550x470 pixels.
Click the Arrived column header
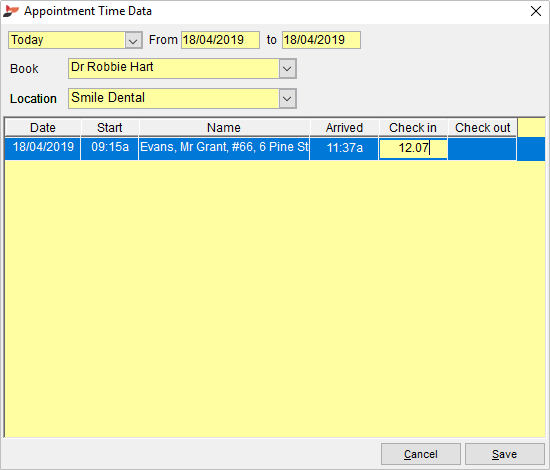pos(344,128)
